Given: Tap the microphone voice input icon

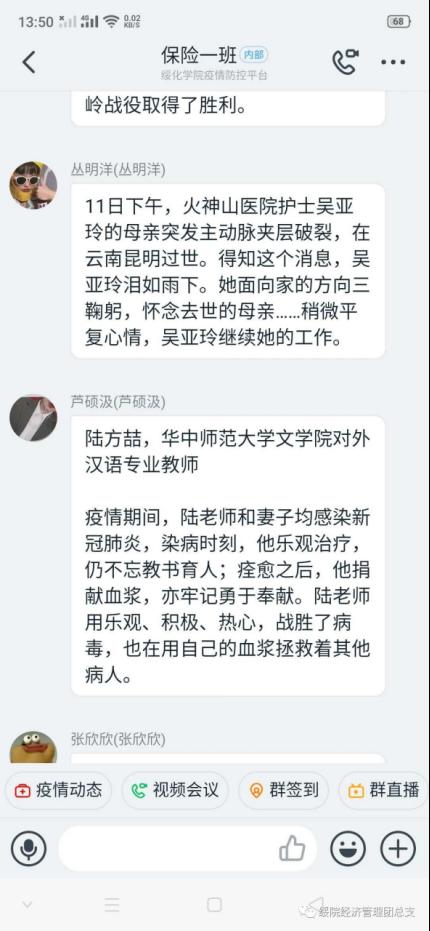Looking at the screenshot, I should click(29, 848).
